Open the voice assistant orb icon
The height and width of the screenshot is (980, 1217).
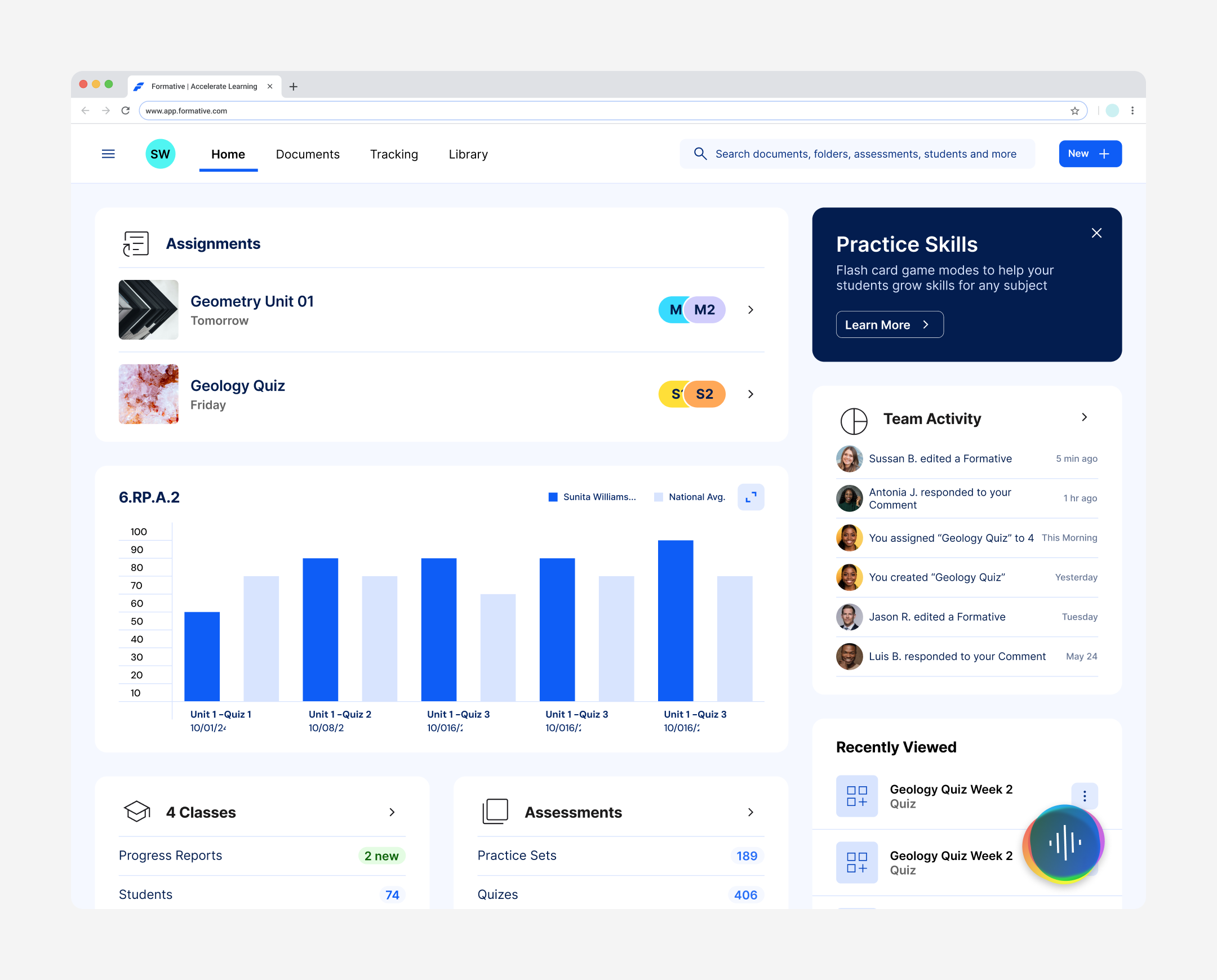[1063, 843]
